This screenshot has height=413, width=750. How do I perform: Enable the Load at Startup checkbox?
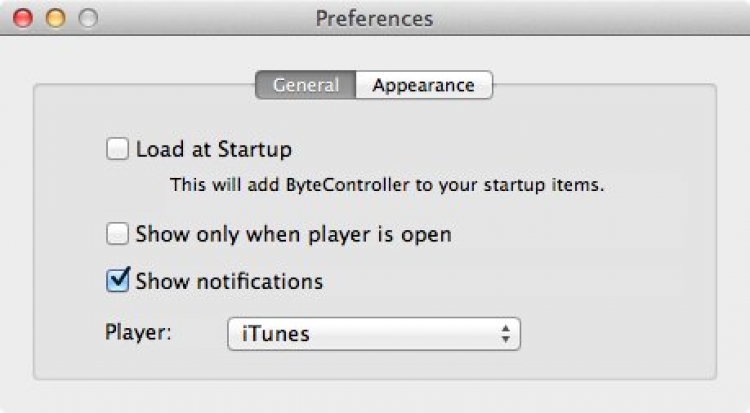118,150
